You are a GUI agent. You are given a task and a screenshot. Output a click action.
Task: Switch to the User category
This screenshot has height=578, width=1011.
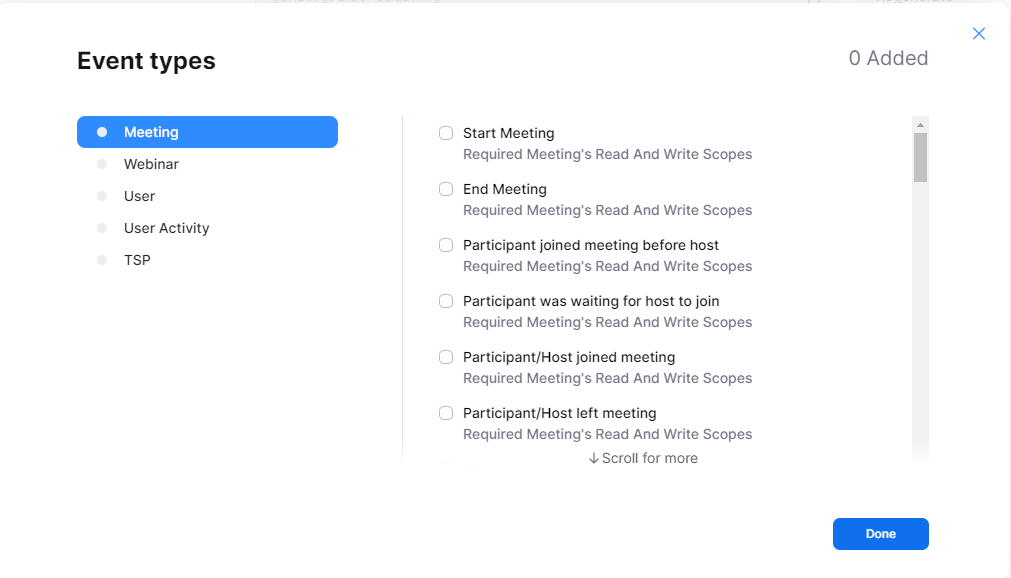coord(139,196)
